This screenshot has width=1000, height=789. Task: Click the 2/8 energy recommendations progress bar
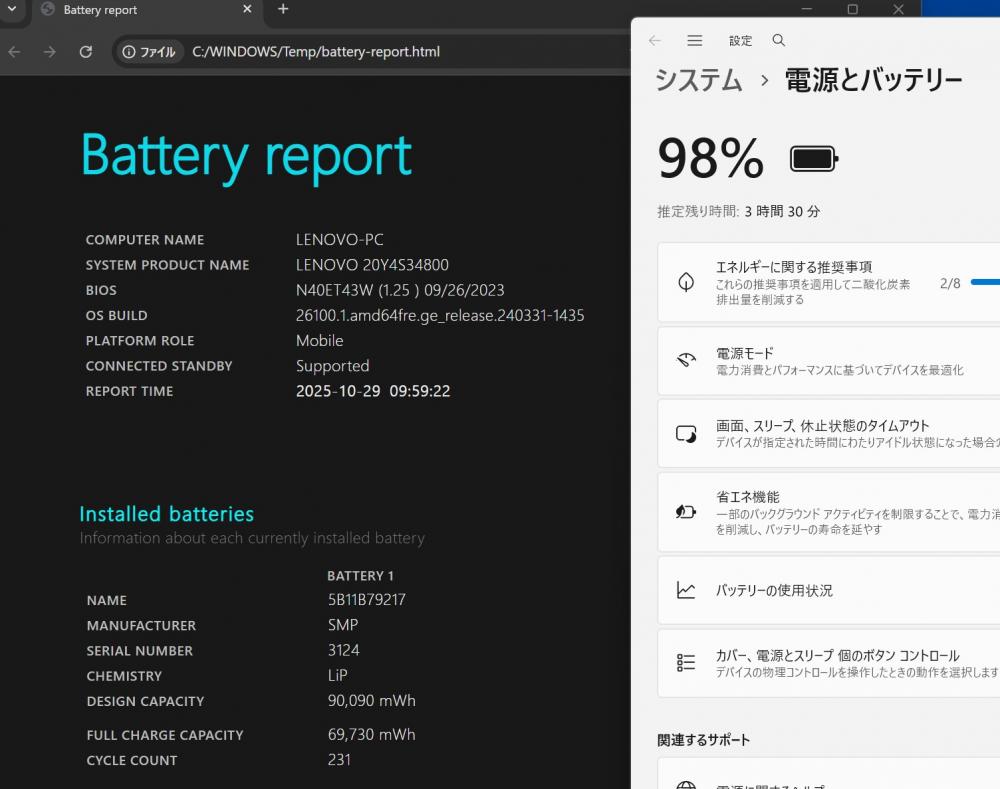coord(985,282)
